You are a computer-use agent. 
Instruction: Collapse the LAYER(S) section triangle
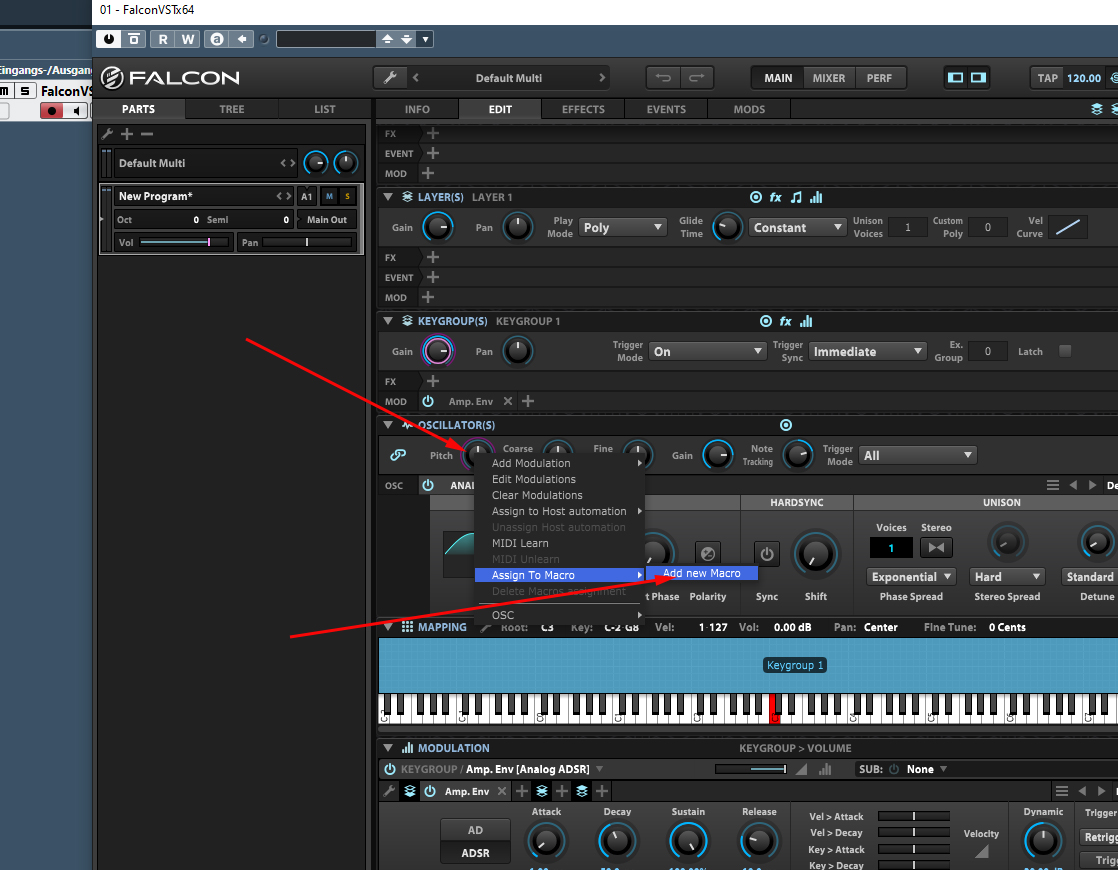(388, 197)
